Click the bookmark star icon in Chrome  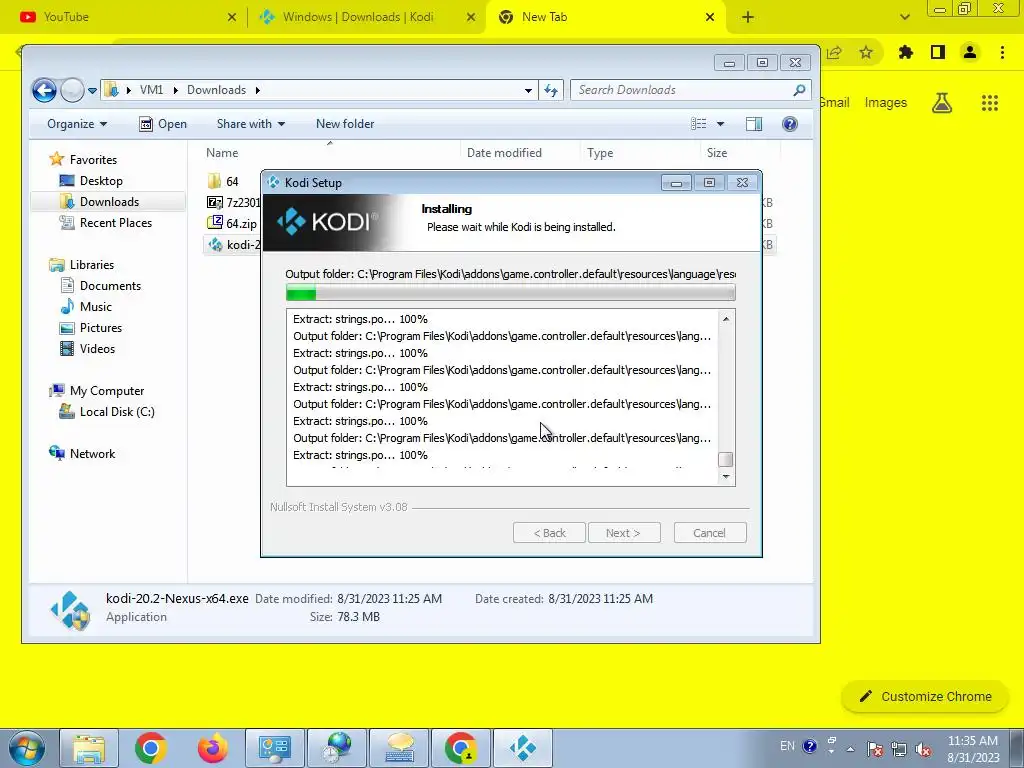(866, 52)
